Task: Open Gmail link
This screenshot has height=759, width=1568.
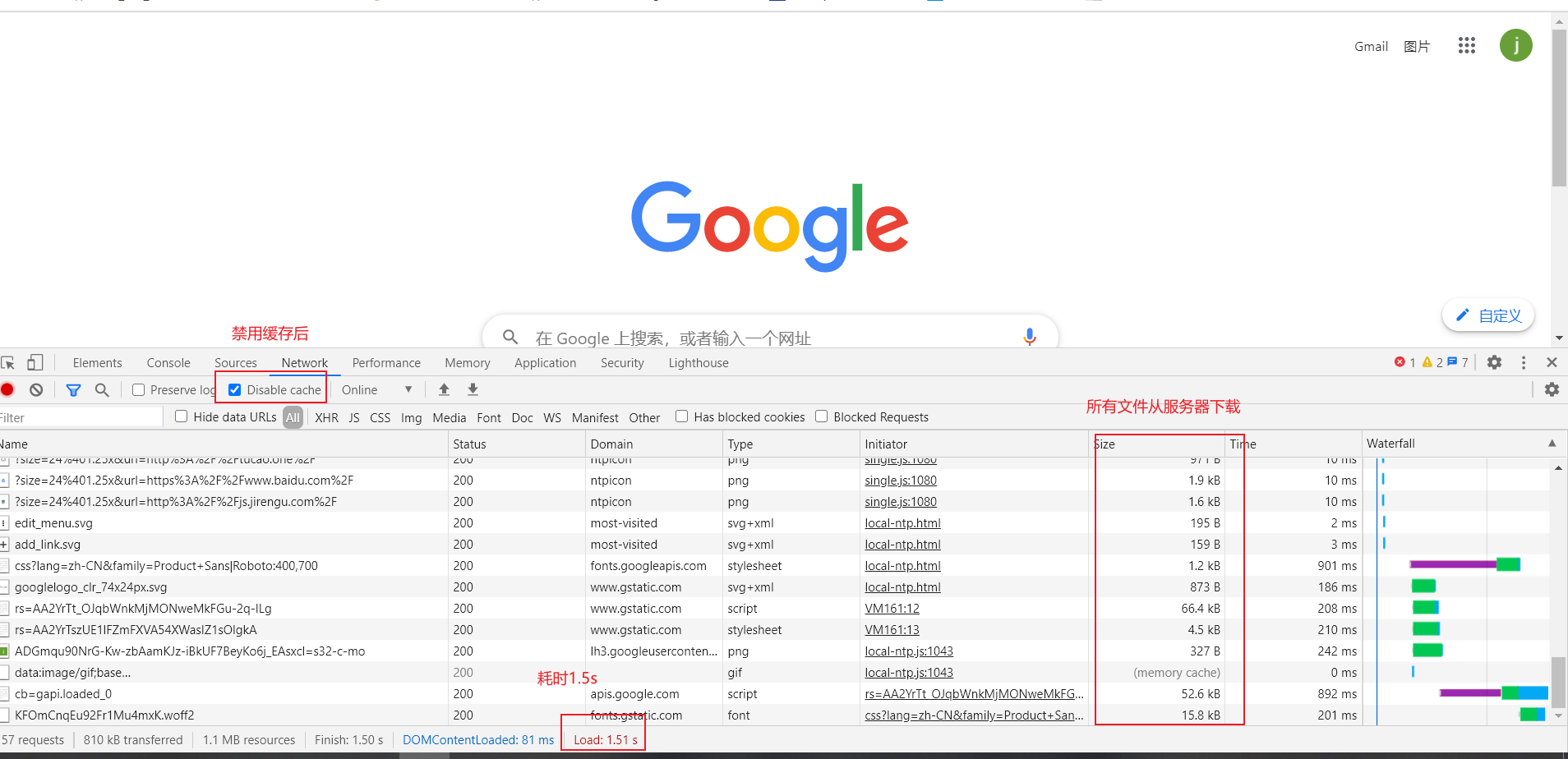Action: 1371,47
